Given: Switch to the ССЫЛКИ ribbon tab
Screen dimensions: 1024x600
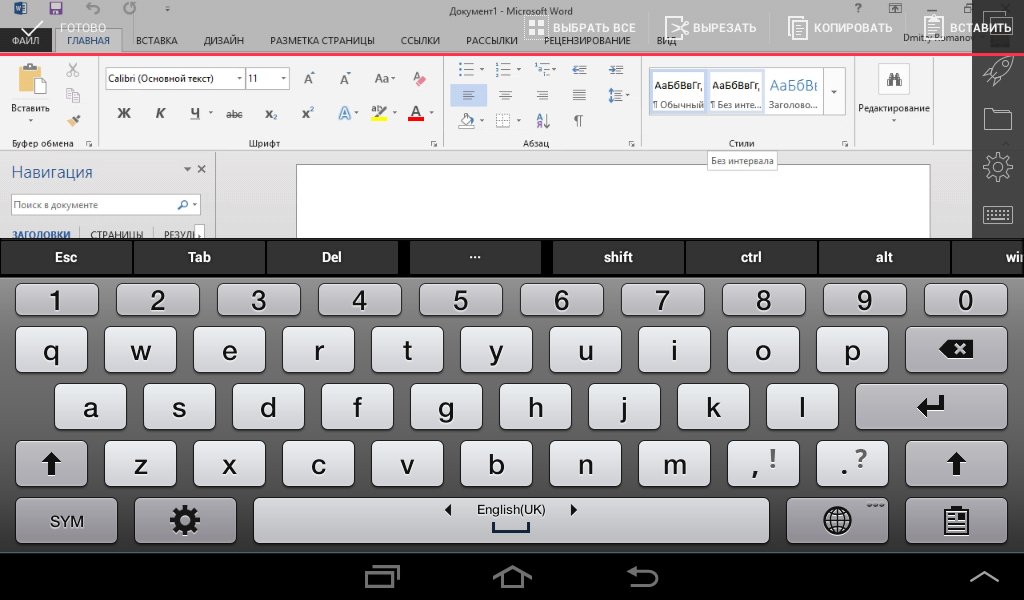Looking at the screenshot, I should [x=420, y=40].
